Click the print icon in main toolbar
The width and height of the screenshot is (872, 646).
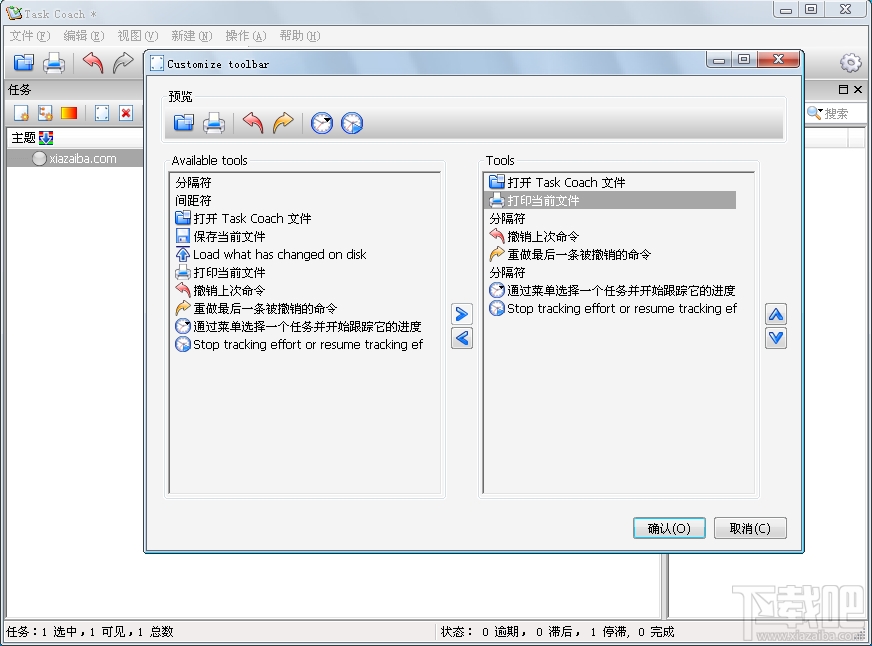point(54,63)
